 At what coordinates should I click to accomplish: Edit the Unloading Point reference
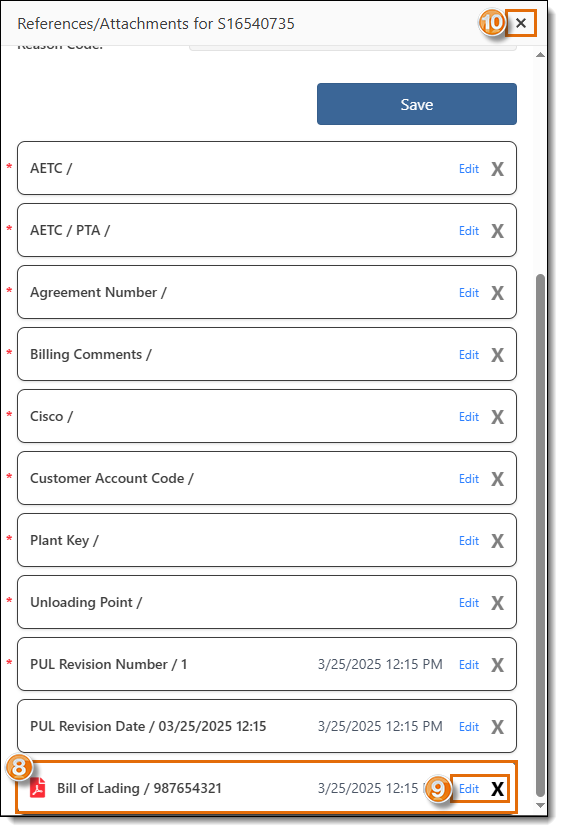(469, 603)
